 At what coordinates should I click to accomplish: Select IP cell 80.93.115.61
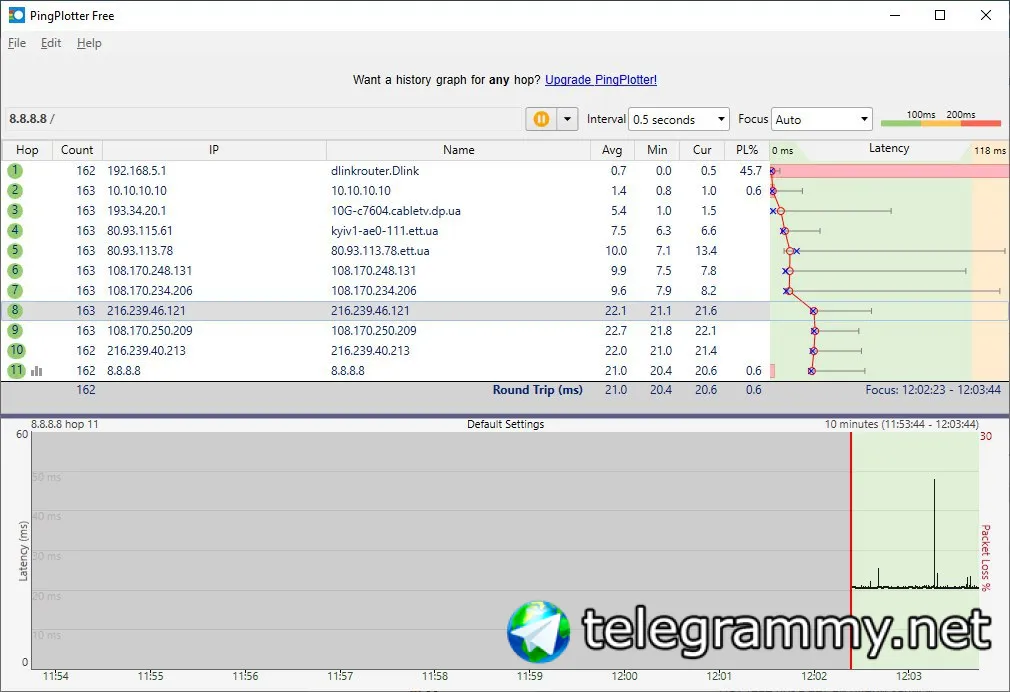point(140,231)
